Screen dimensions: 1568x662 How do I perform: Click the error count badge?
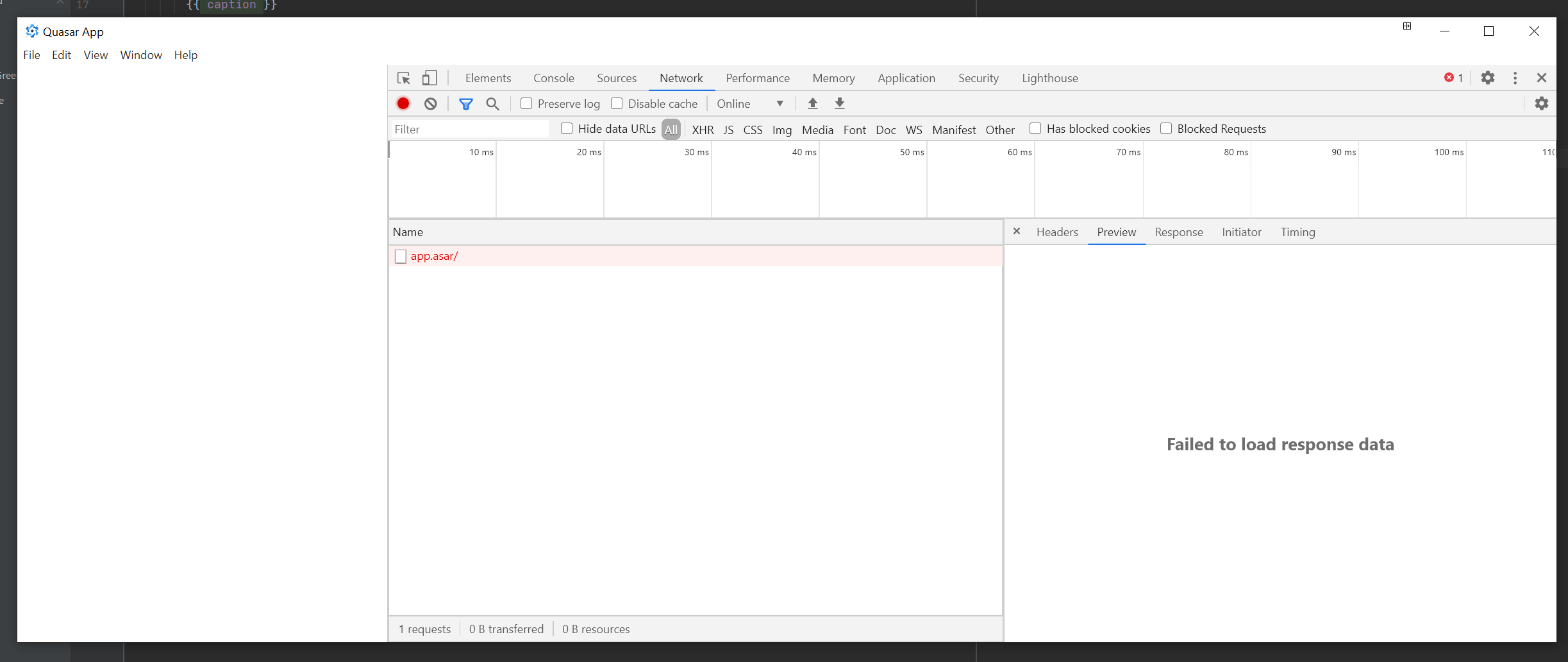click(x=1453, y=78)
